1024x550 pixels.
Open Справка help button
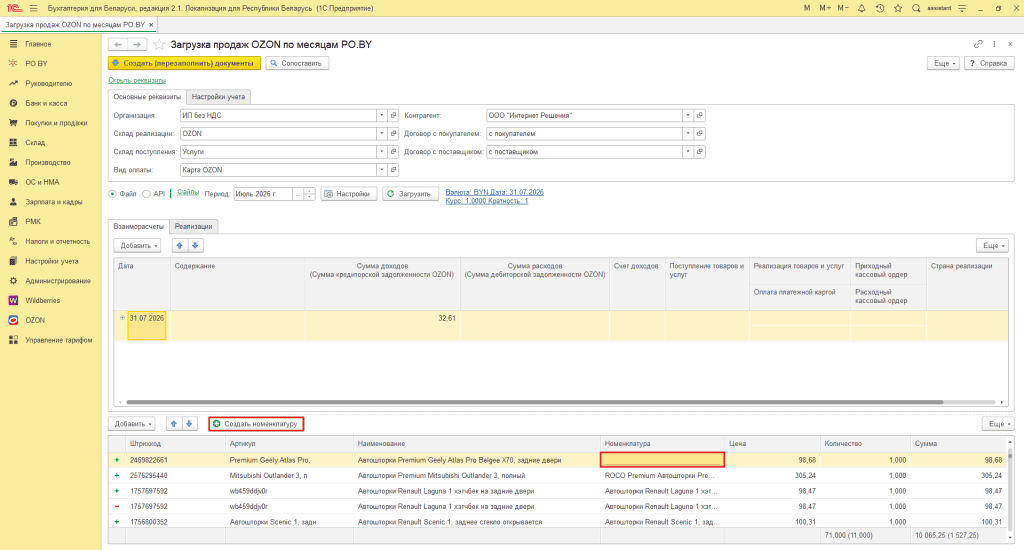click(x=989, y=63)
